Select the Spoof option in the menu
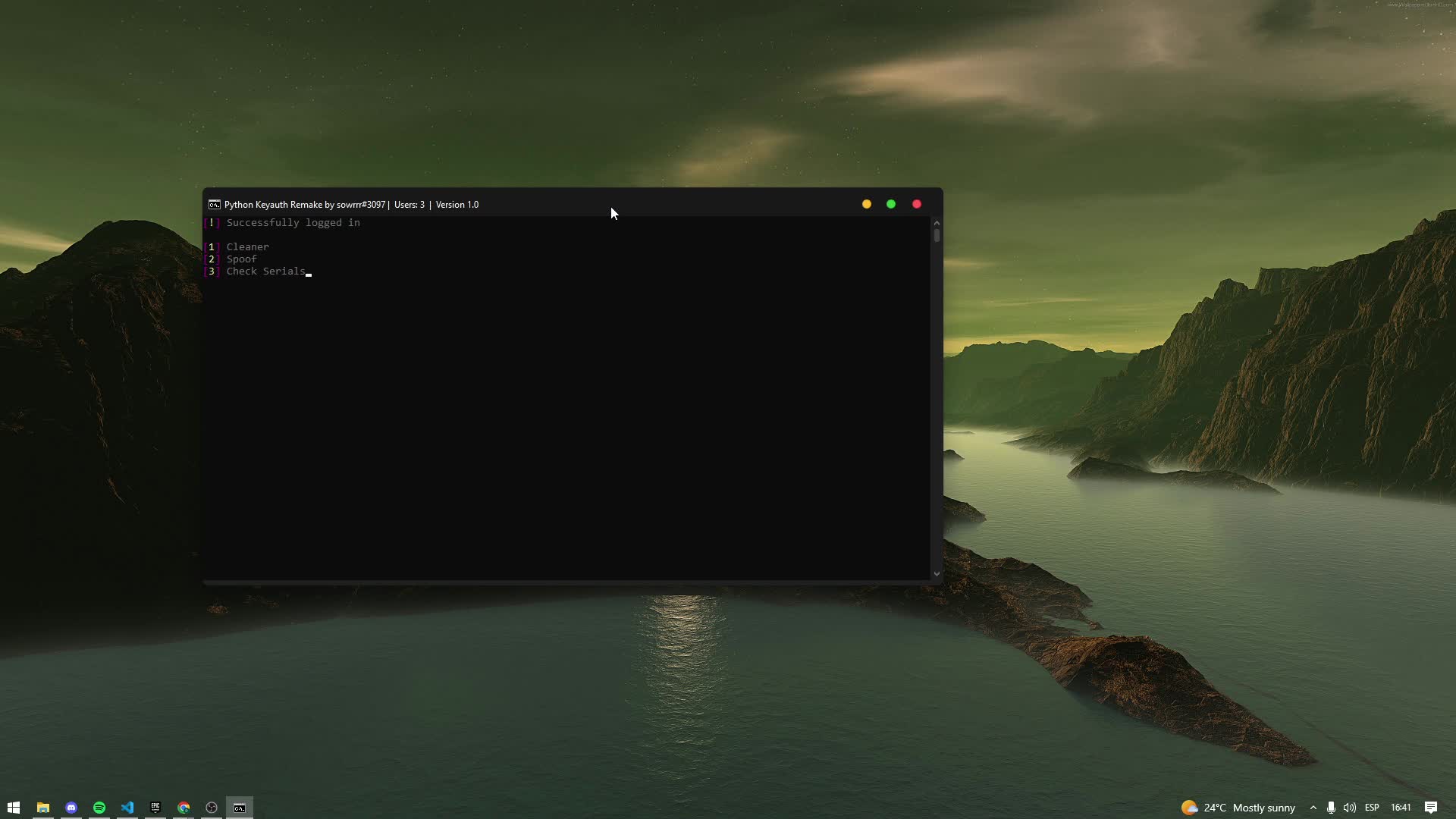This screenshot has height=819, width=1456. pyautogui.click(x=241, y=259)
